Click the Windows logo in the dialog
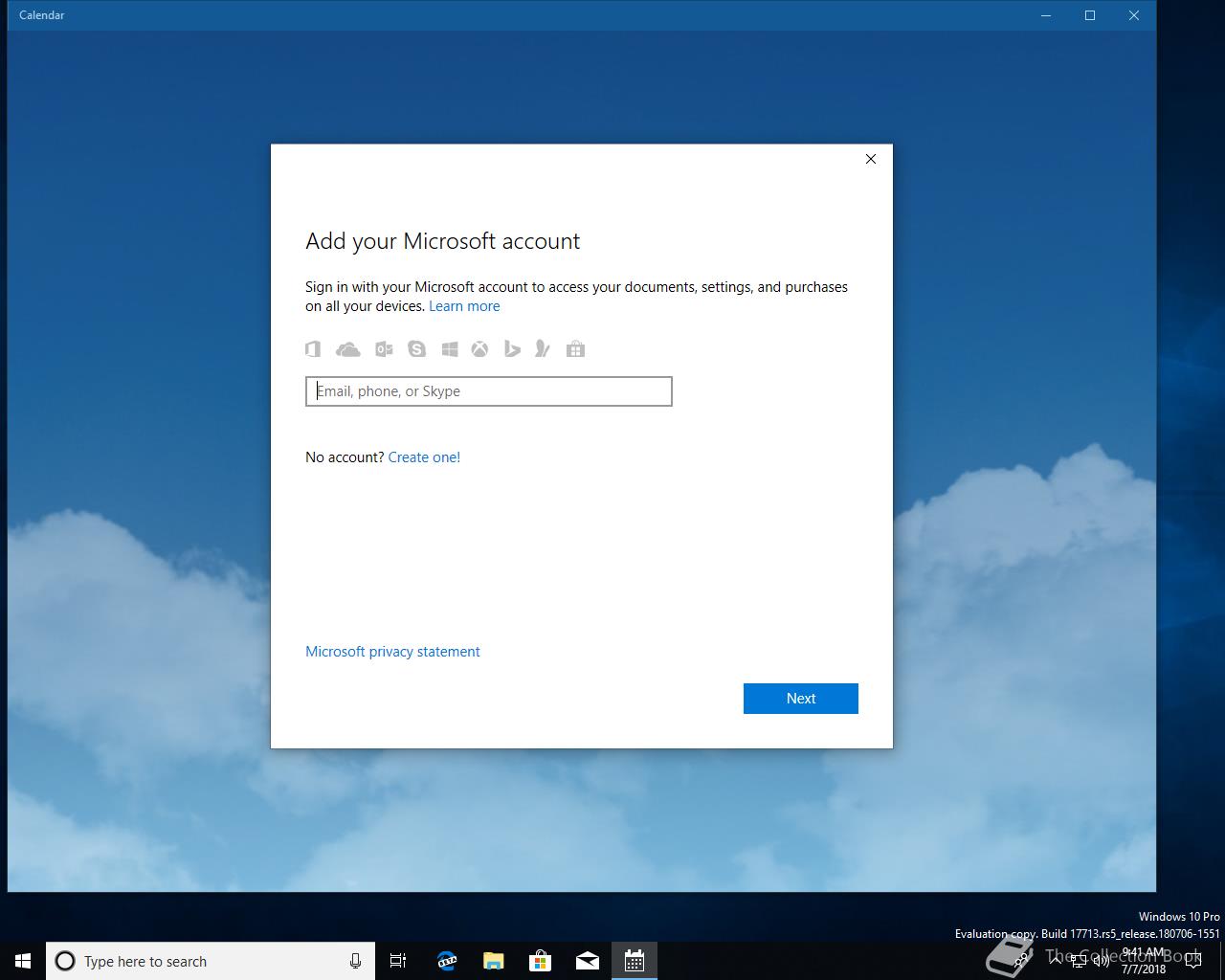The image size is (1225, 980). (x=450, y=349)
